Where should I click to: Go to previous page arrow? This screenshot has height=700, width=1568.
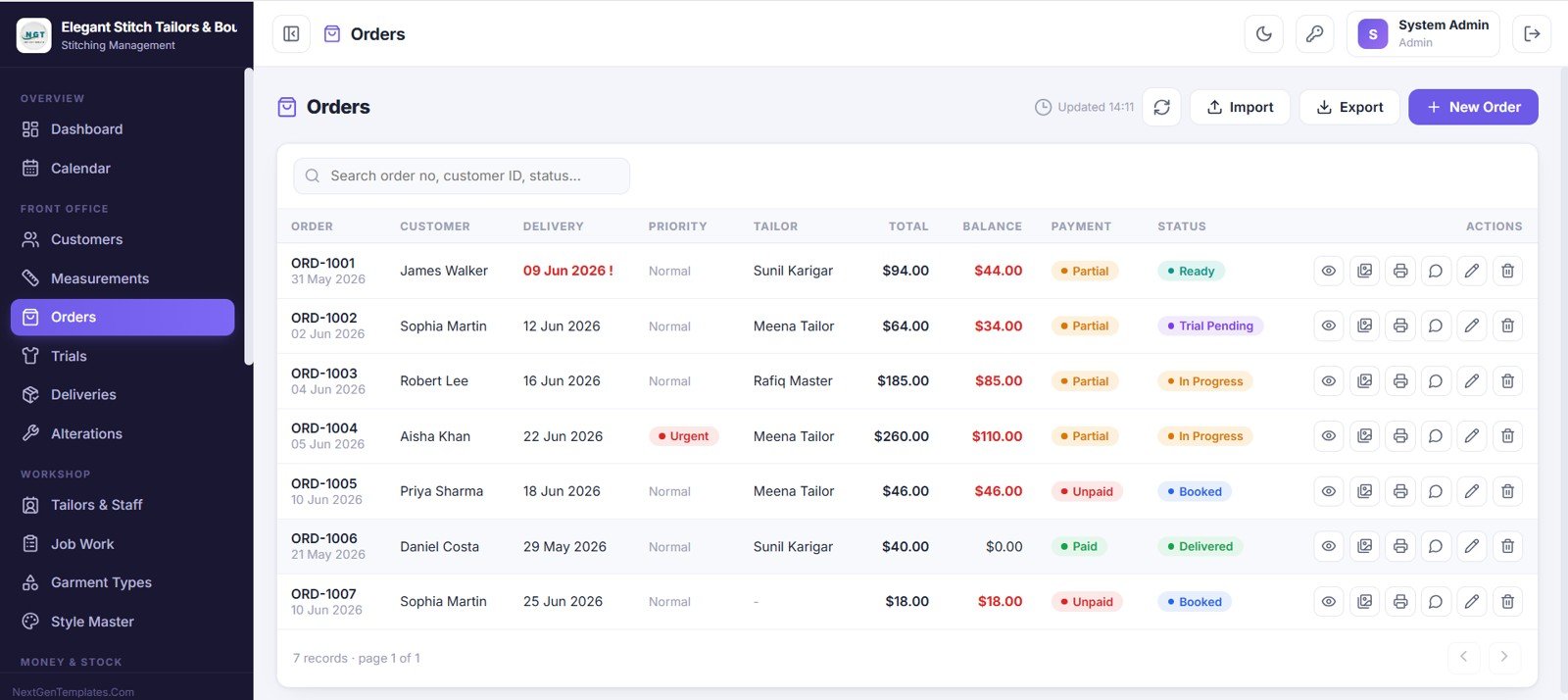1463,657
